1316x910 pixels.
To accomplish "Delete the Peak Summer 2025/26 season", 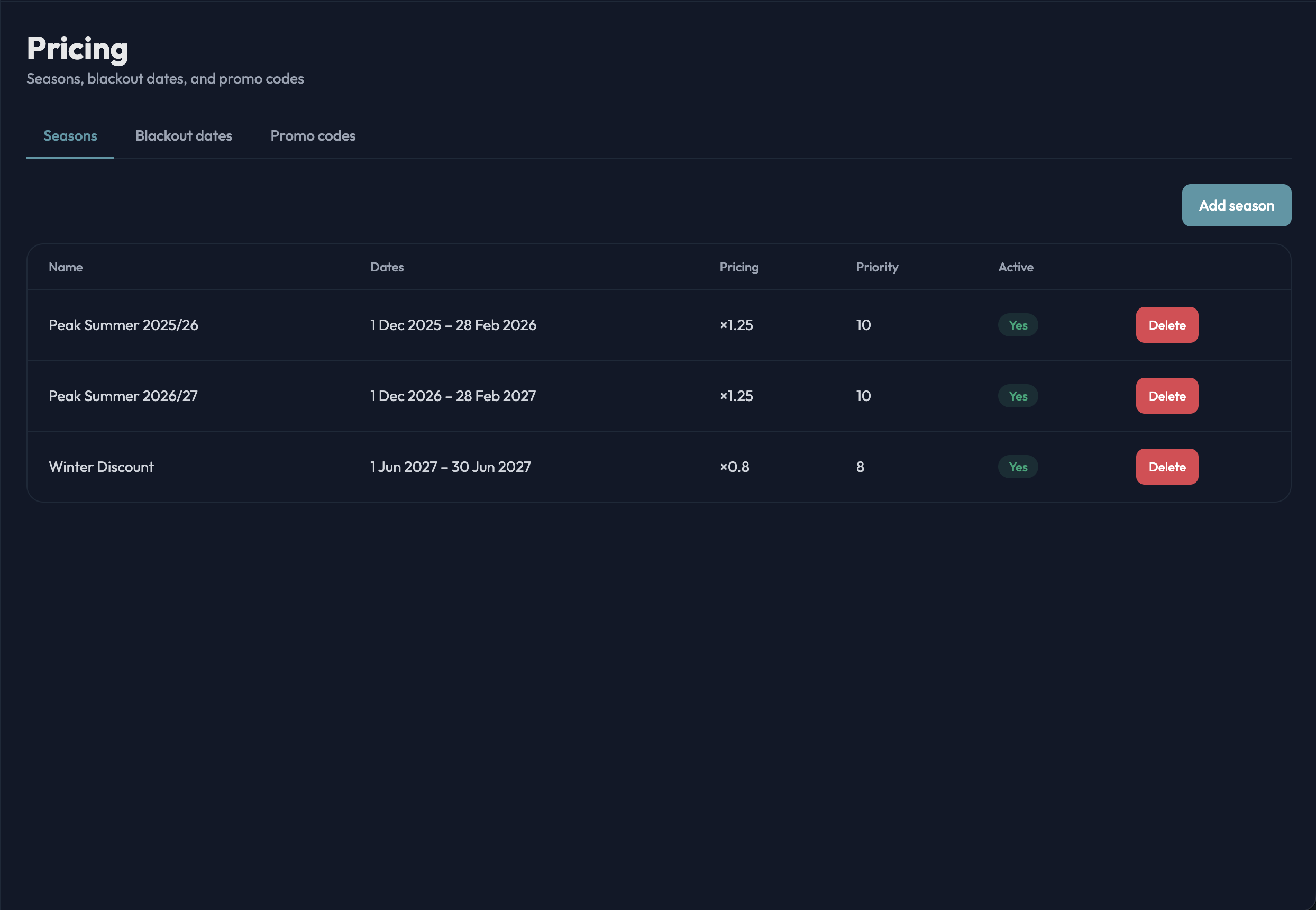I will pos(1167,325).
